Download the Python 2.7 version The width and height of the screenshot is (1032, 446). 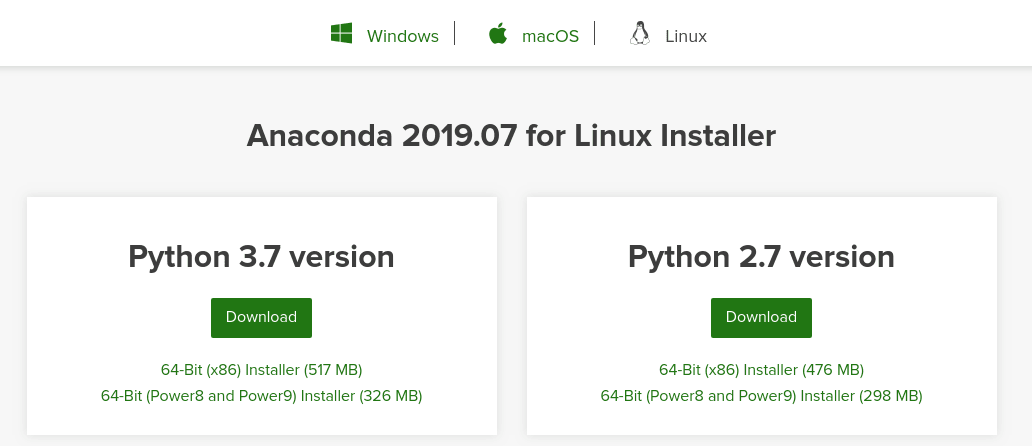761,317
